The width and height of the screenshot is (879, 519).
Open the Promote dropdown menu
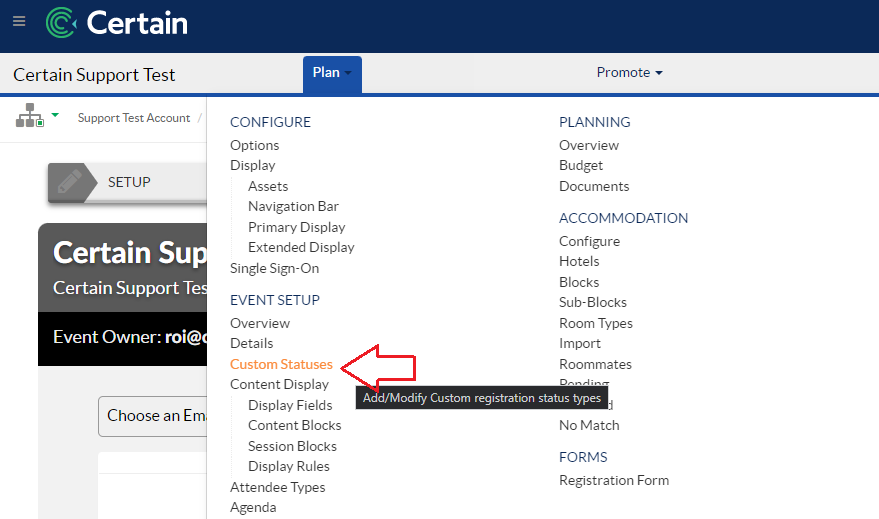(629, 72)
